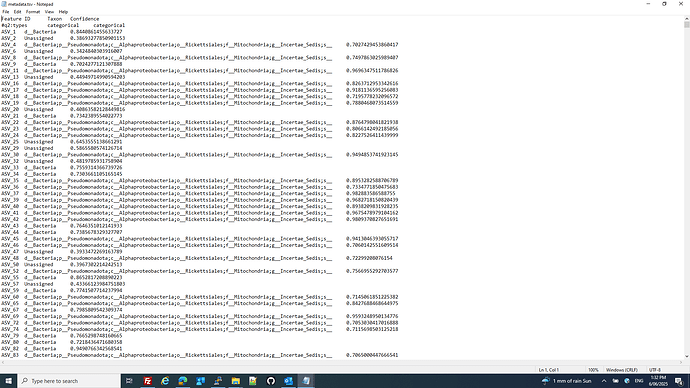The width and height of the screenshot is (690, 388).
Task: Click the 'Confidence' column header text
Action: pos(84,19)
